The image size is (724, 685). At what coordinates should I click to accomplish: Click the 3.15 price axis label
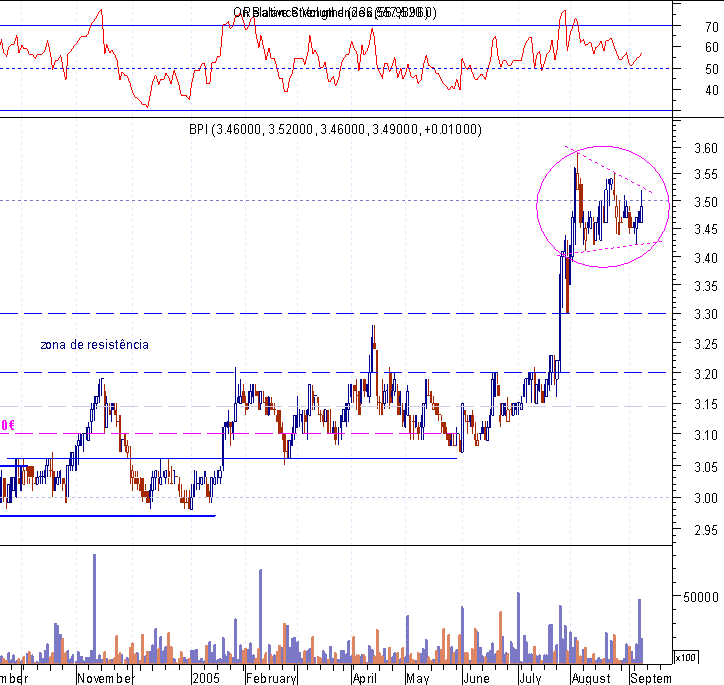706,404
